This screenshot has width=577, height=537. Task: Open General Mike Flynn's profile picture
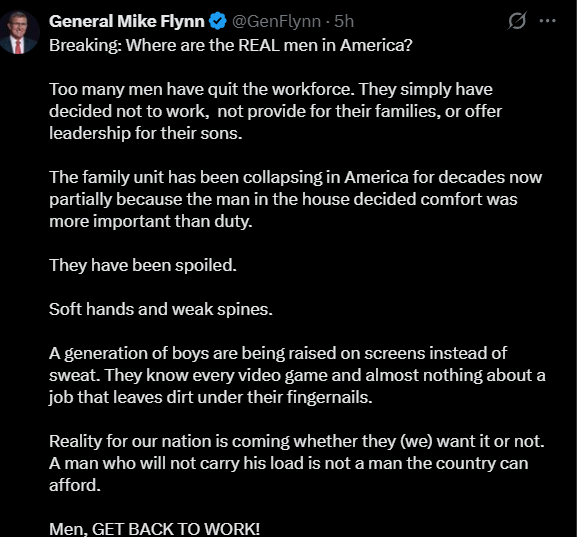(x=20, y=32)
